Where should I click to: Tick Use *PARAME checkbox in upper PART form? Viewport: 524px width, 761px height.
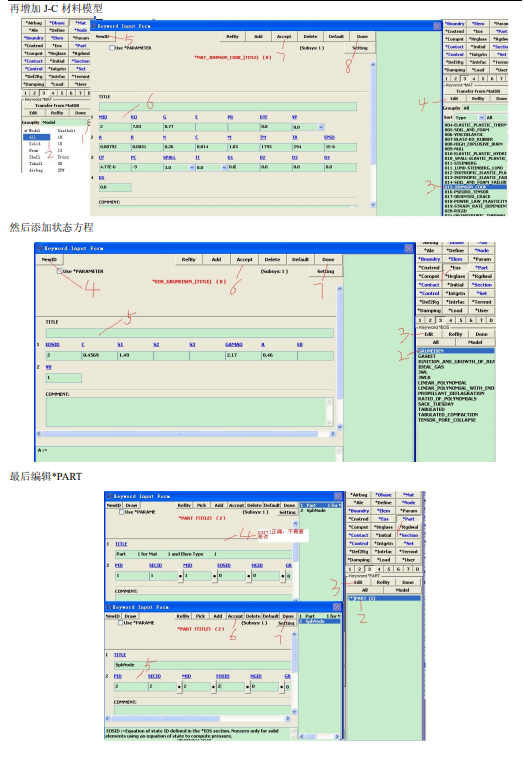122,512
